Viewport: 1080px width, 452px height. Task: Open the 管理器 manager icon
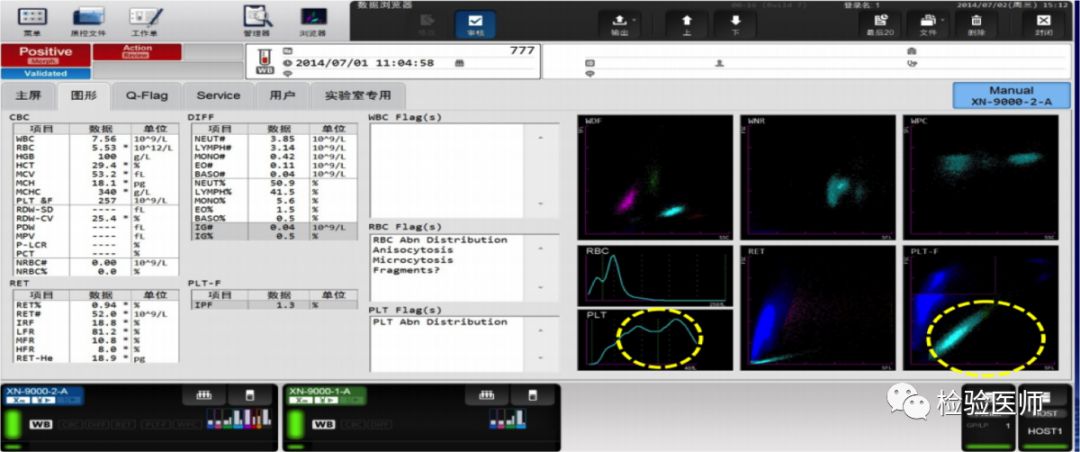point(258,19)
